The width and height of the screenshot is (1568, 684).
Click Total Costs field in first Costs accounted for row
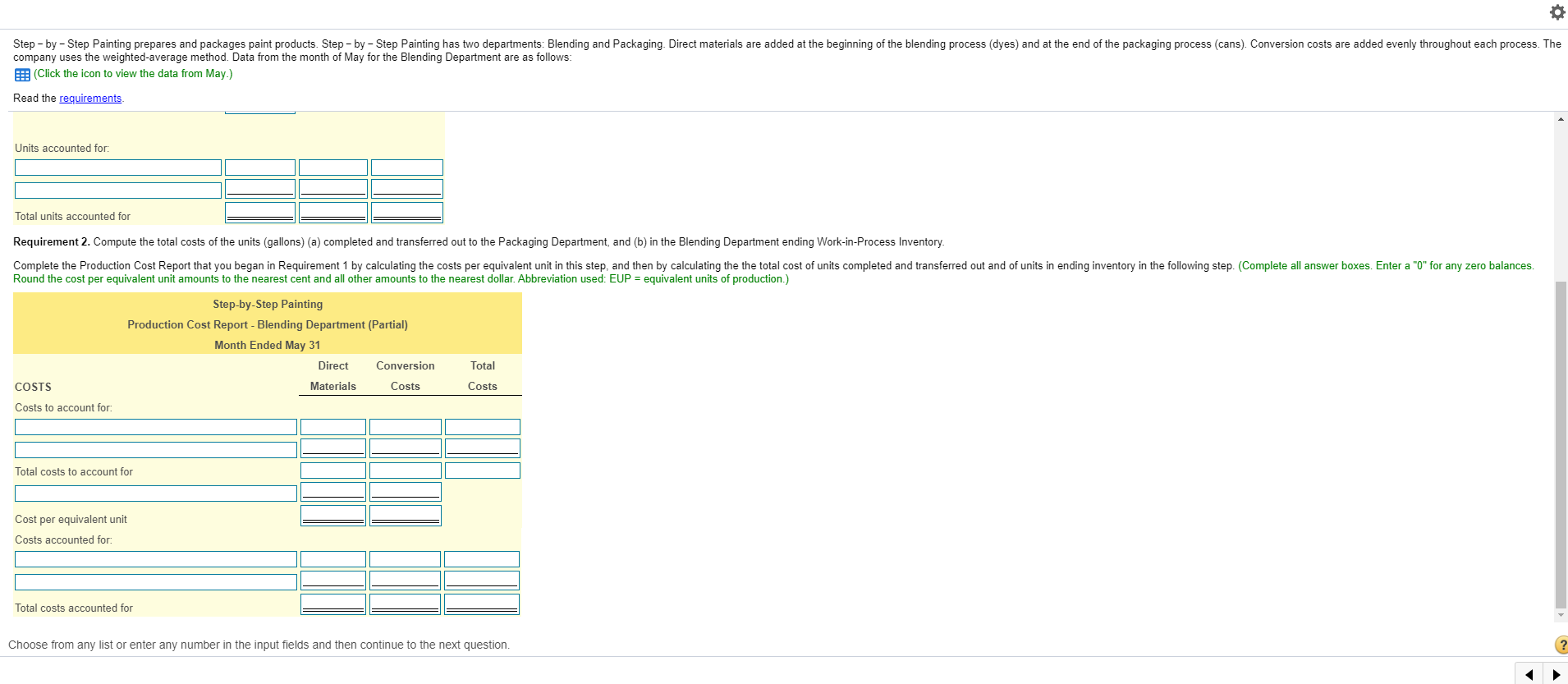pos(482,559)
